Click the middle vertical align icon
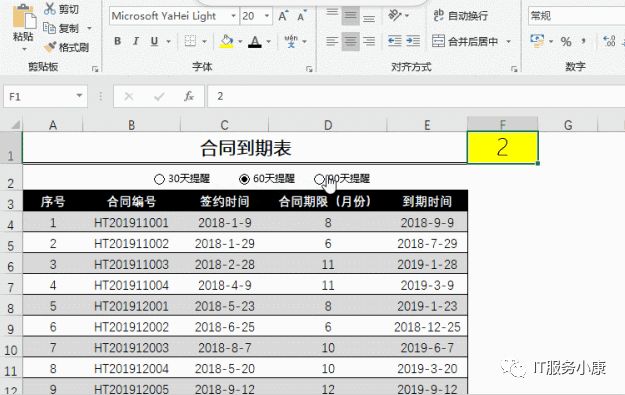The height and width of the screenshot is (395, 625). coord(350,16)
